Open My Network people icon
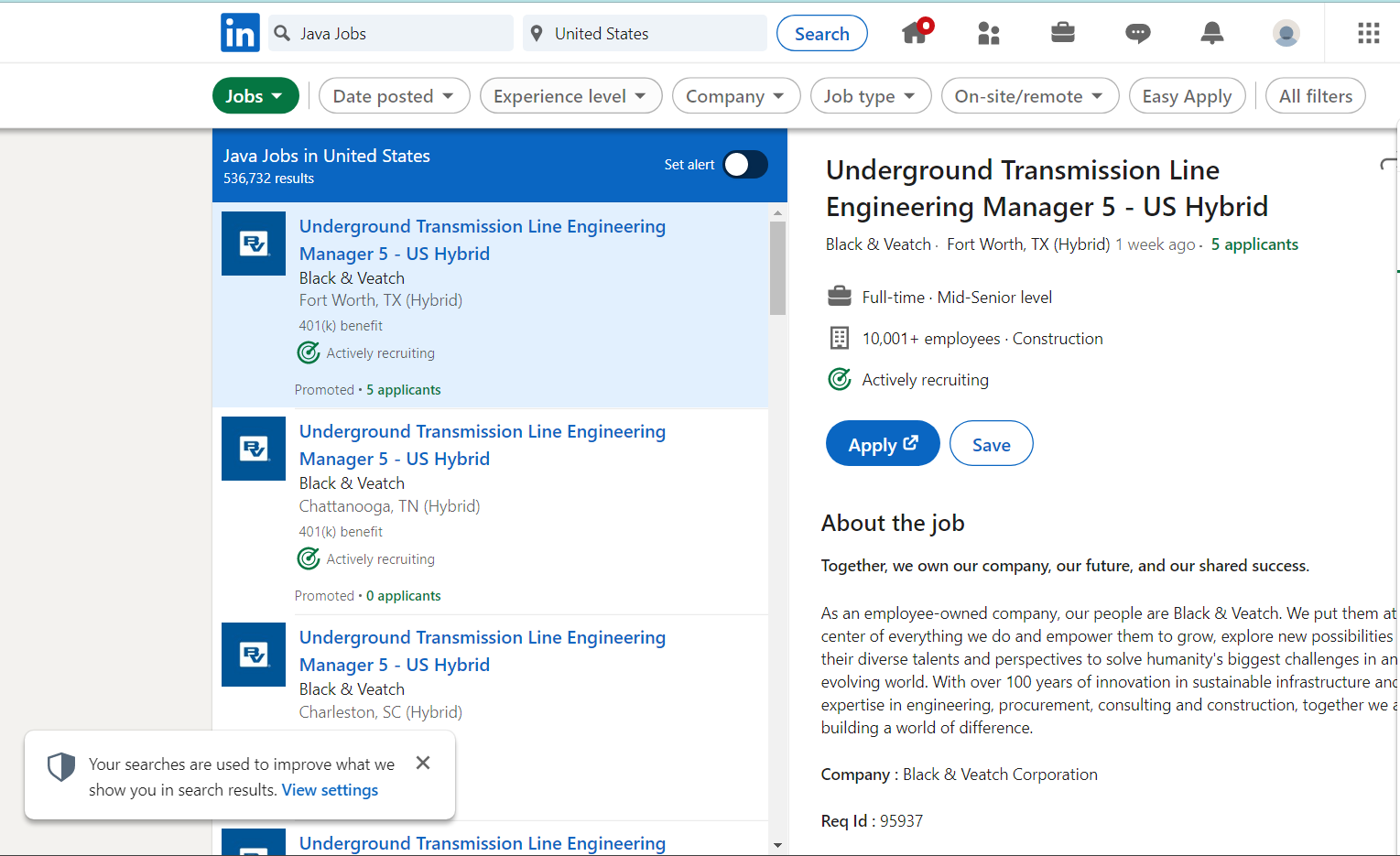 tap(989, 33)
